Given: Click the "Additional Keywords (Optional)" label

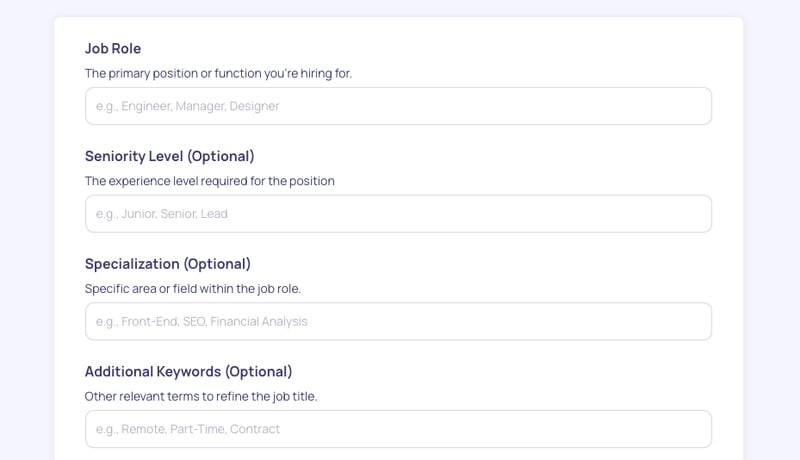Looking at the screenshot, I should tap(189, 372).
